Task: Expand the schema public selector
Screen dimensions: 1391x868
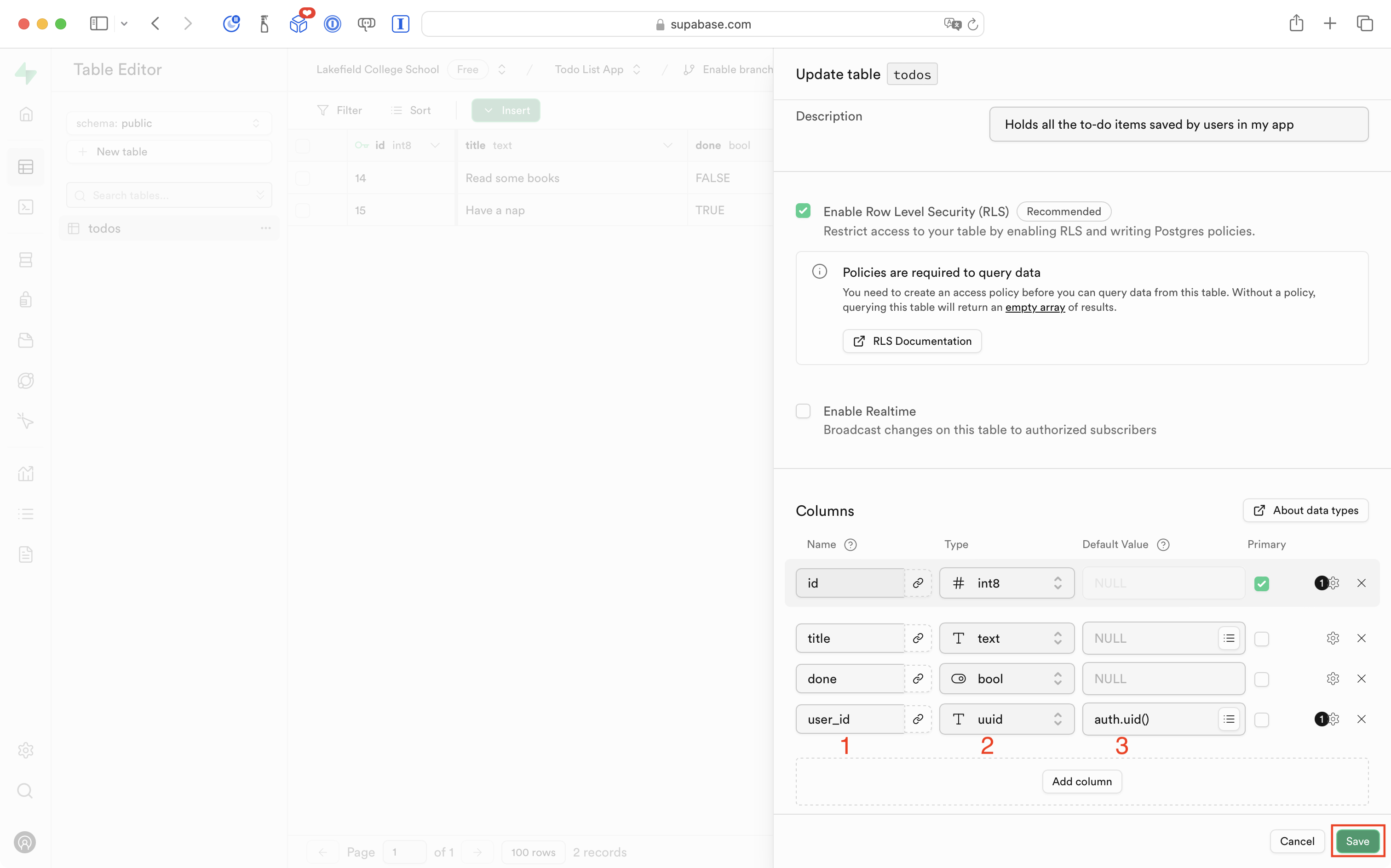Action: [168, 123]
